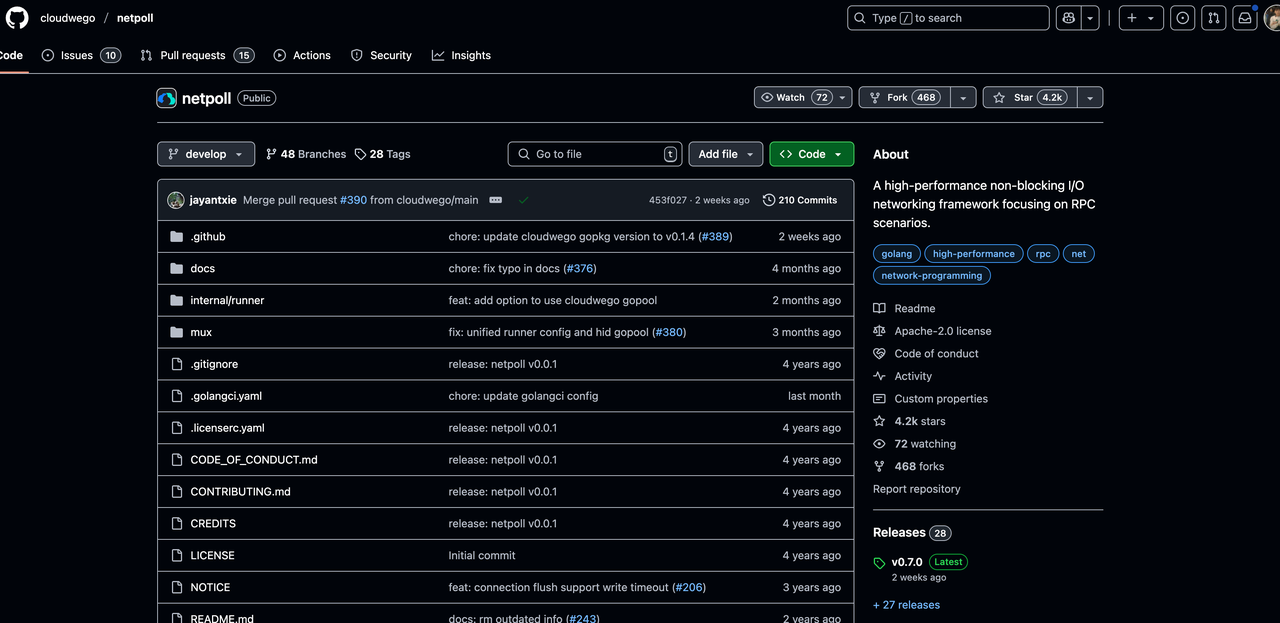Click the GitHub logo icon

point(17,18)
